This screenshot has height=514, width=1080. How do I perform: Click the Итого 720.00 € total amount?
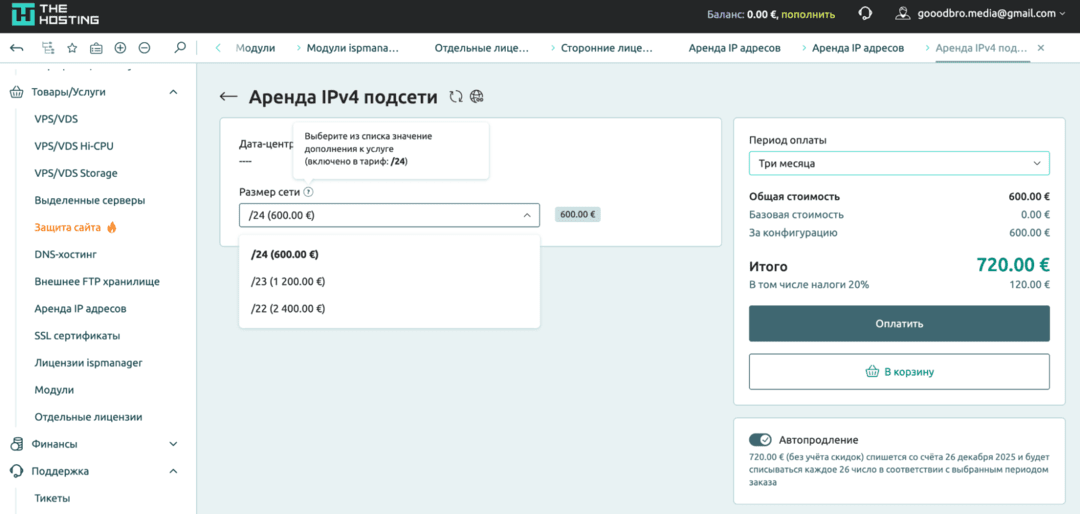pyautogui.click(x=1013, y=265)
